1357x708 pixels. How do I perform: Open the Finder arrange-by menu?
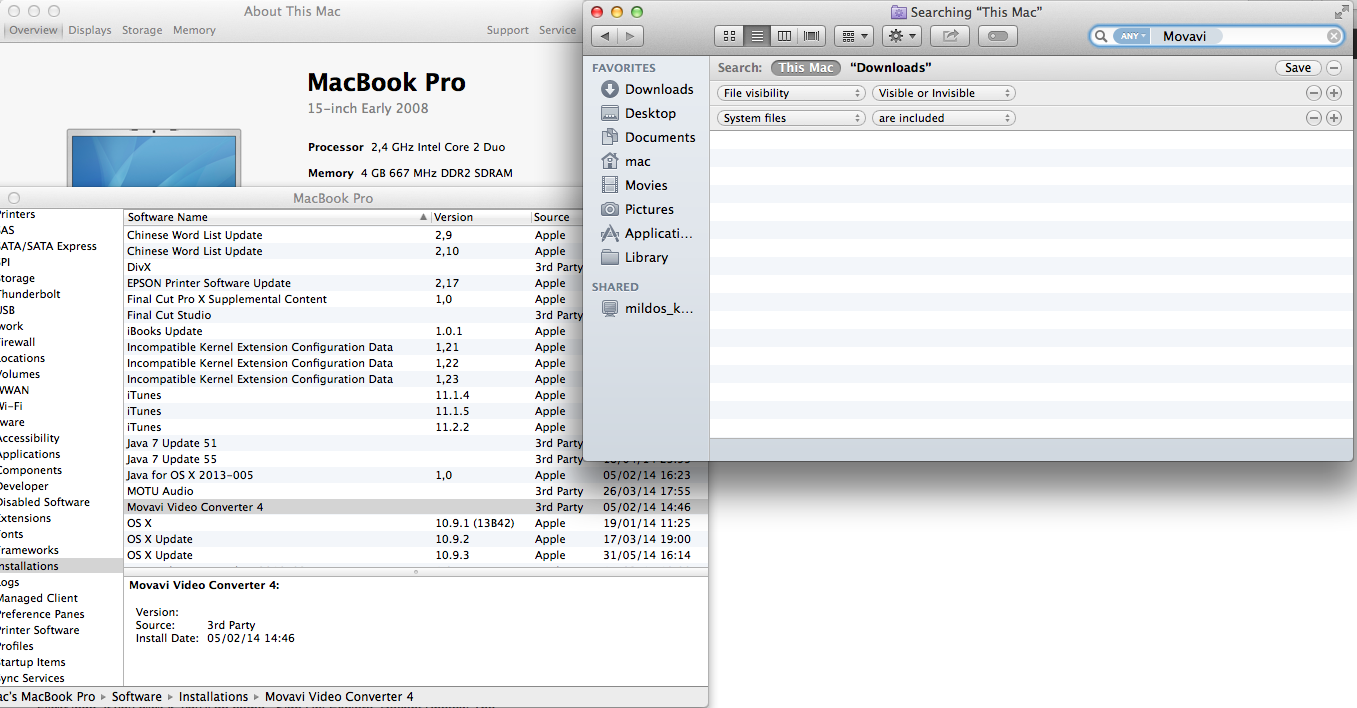[853, 36]
